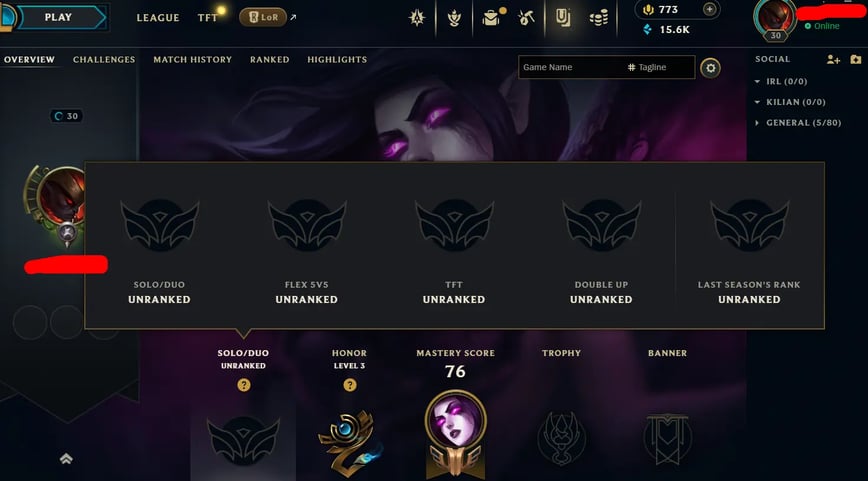
Task: Open the Ranked tab
Action: click(x=270, y=59)
